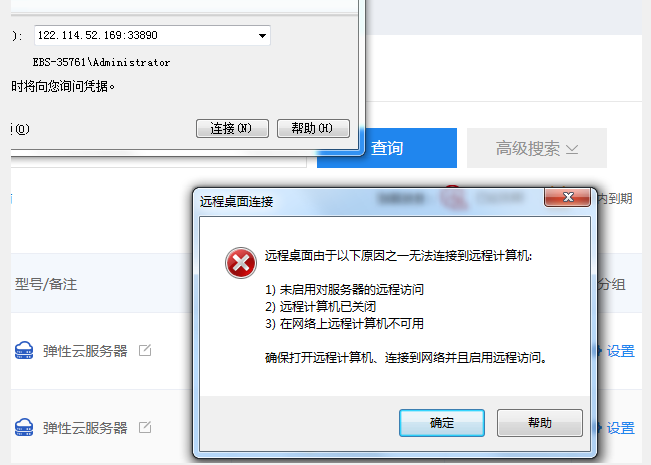
Task: Click the blue 查询 button
Action: (387, 148)
